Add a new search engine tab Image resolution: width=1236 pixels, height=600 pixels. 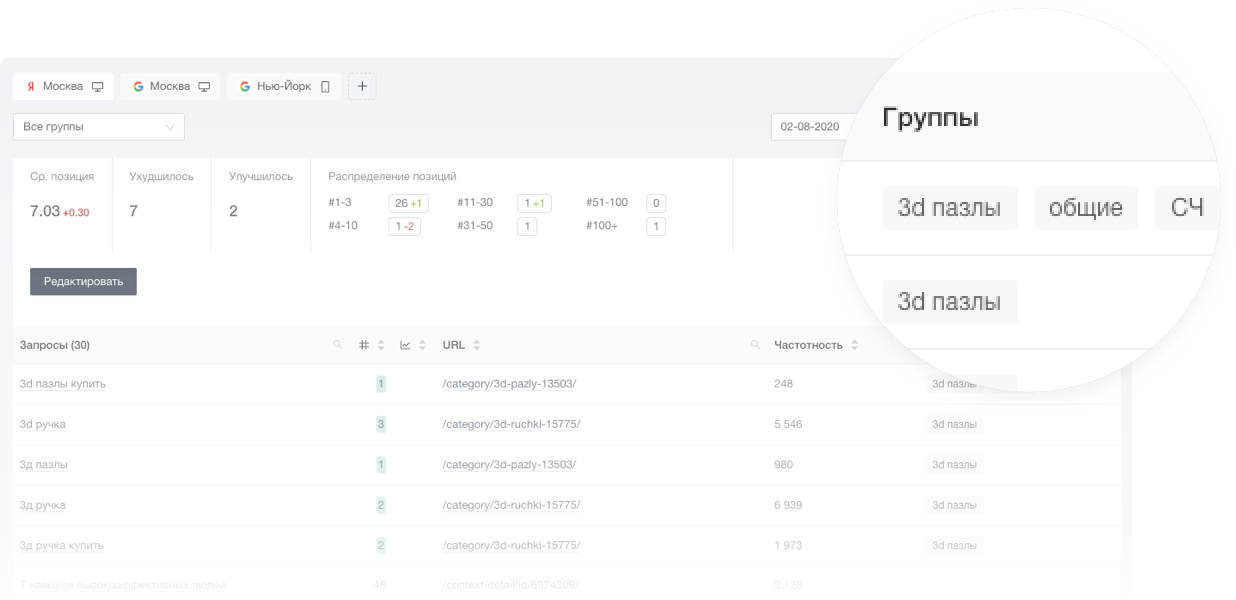[x=362, y=87]
